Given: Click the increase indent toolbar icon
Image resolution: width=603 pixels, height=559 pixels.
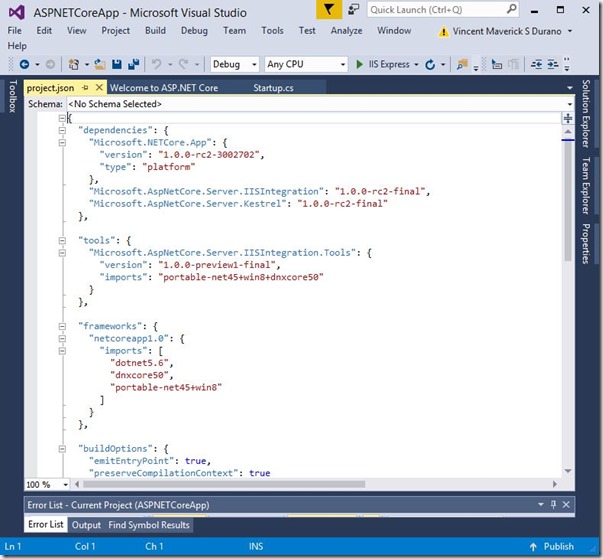Looking at the screenshot, I should [553, 64].
